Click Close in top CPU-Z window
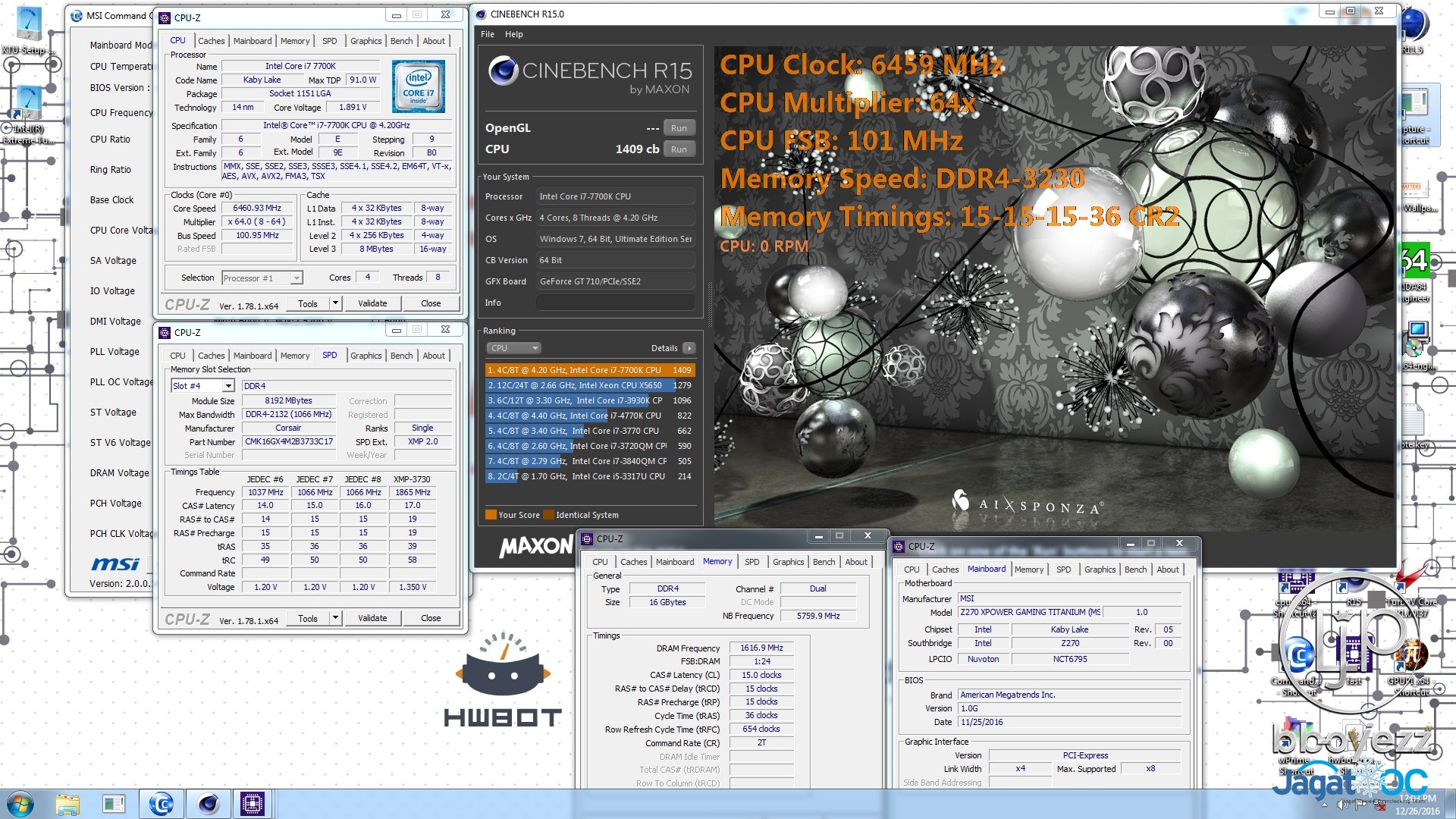 click(x=431, y=303)
